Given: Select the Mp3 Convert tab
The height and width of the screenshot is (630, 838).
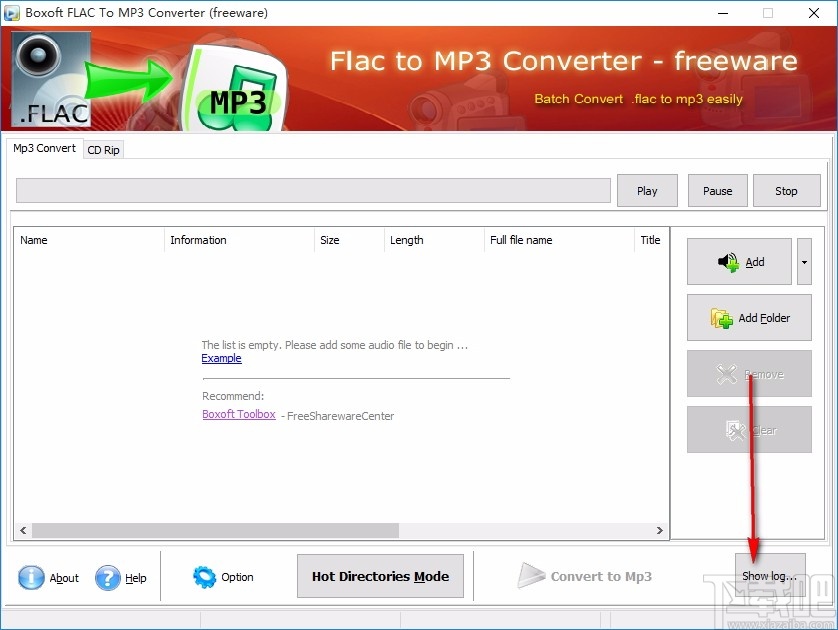Looking at the screenshot, I should click(x=44, y=148).
